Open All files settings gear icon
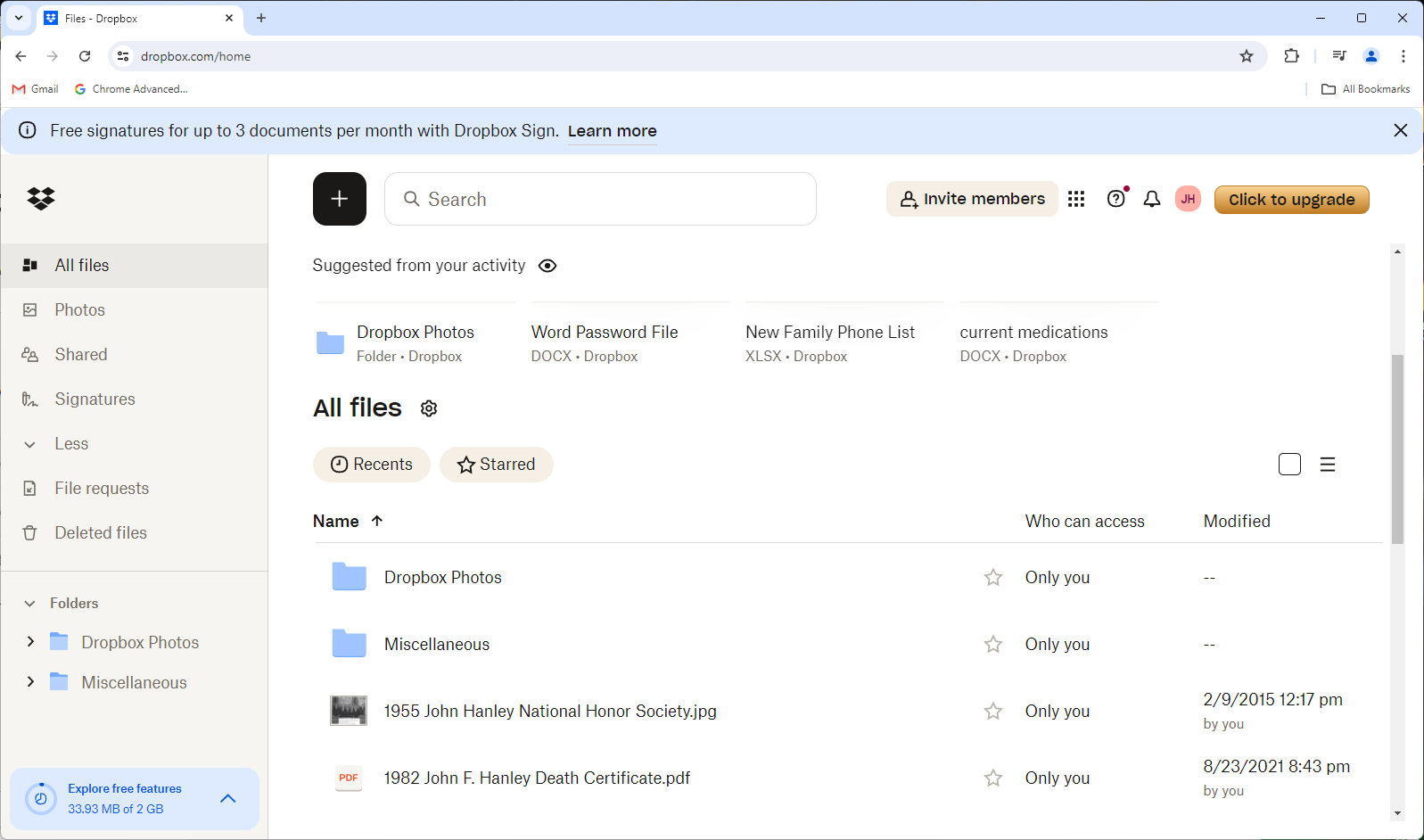This screenshot has height=840, width=1424. [x=429, y=408]
